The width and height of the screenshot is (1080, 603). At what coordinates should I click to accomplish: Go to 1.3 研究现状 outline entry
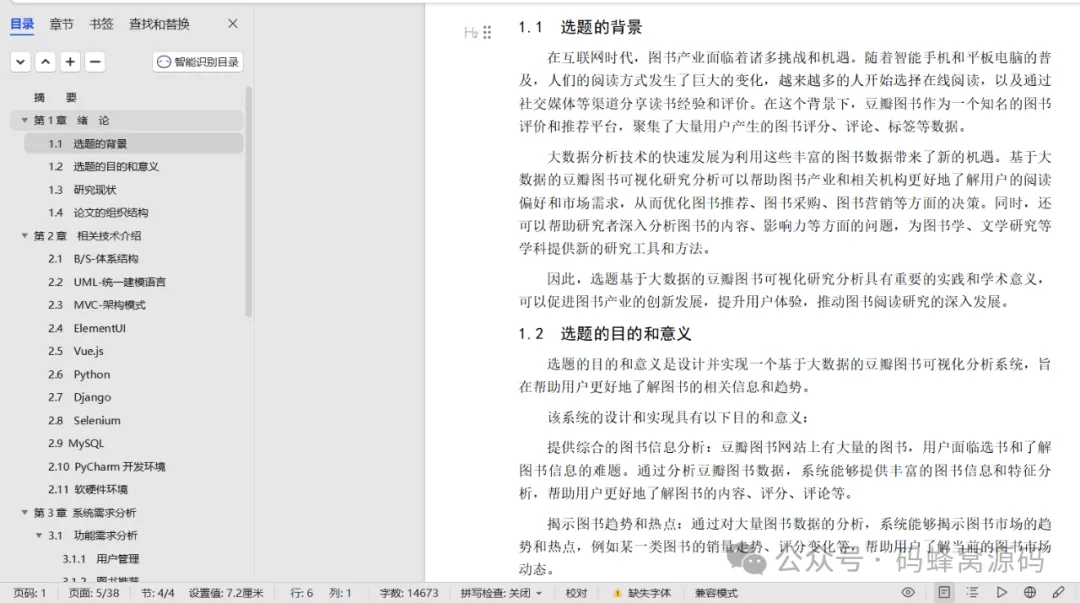82,190
